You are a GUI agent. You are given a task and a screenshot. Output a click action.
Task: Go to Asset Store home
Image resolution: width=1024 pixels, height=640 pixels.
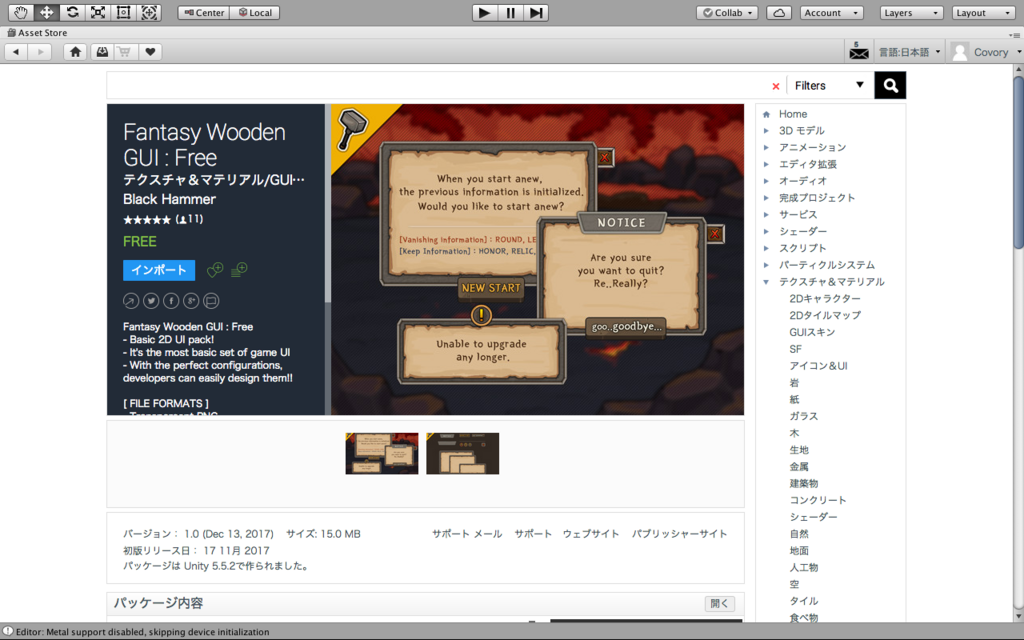[x=76, y=52]
